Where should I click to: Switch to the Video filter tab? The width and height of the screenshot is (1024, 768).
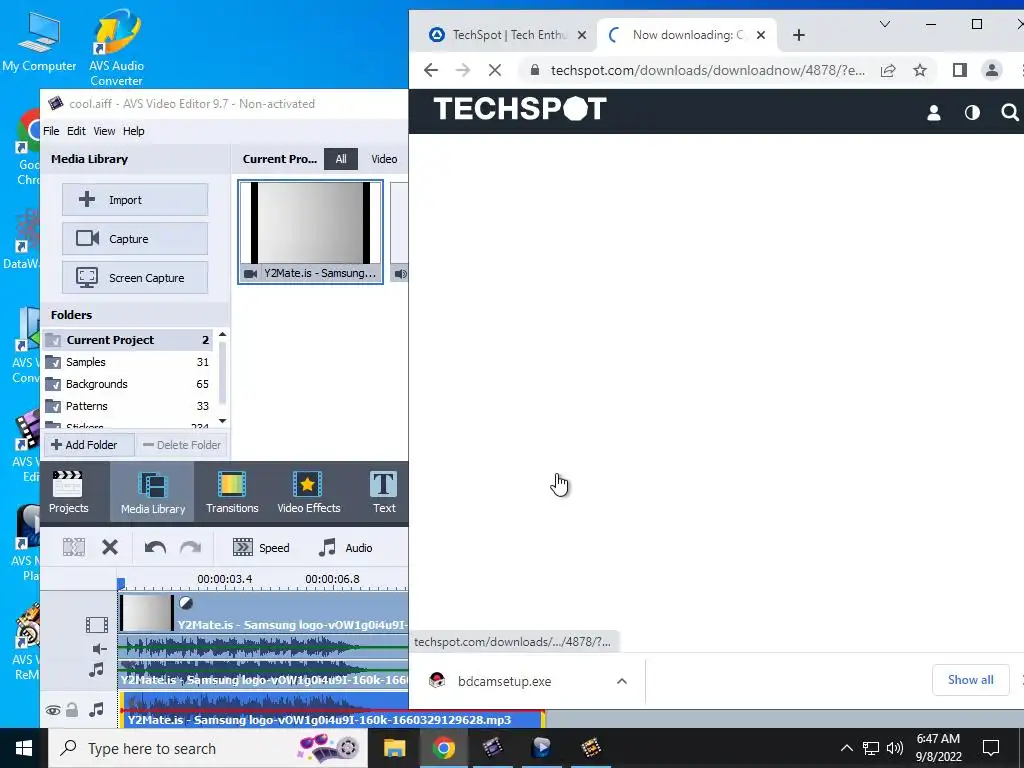(384, 159)
